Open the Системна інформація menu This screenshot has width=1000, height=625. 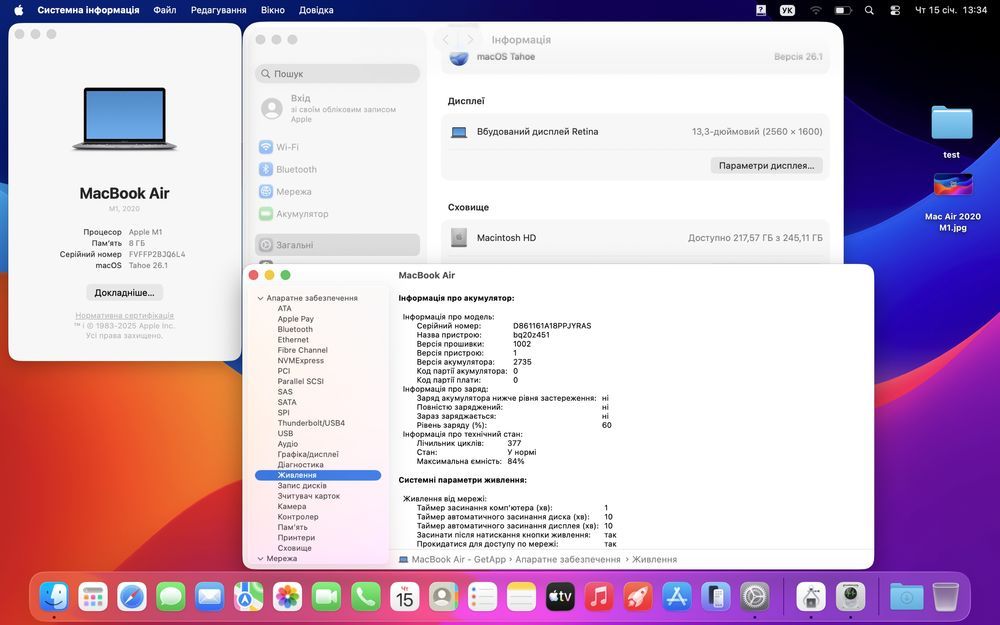tap(88, 10)
